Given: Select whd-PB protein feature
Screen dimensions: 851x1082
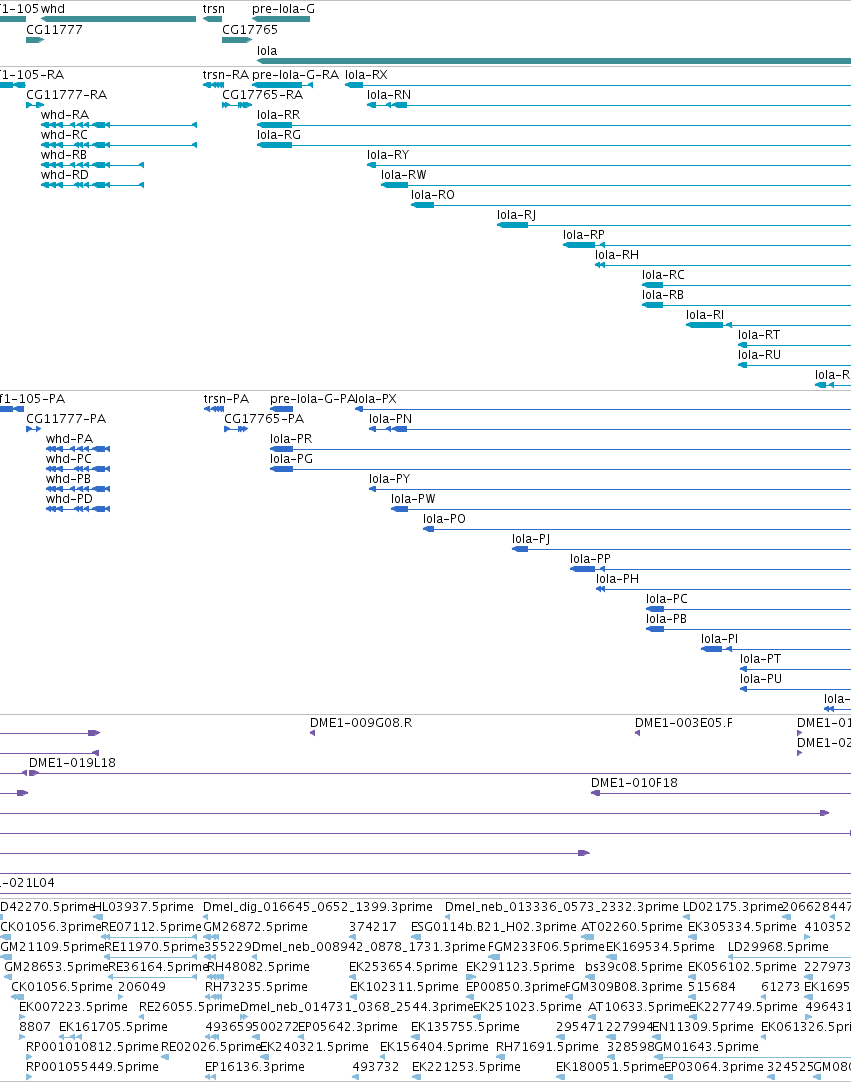Looking at the screenshot, I should click(x=78, y=489).
